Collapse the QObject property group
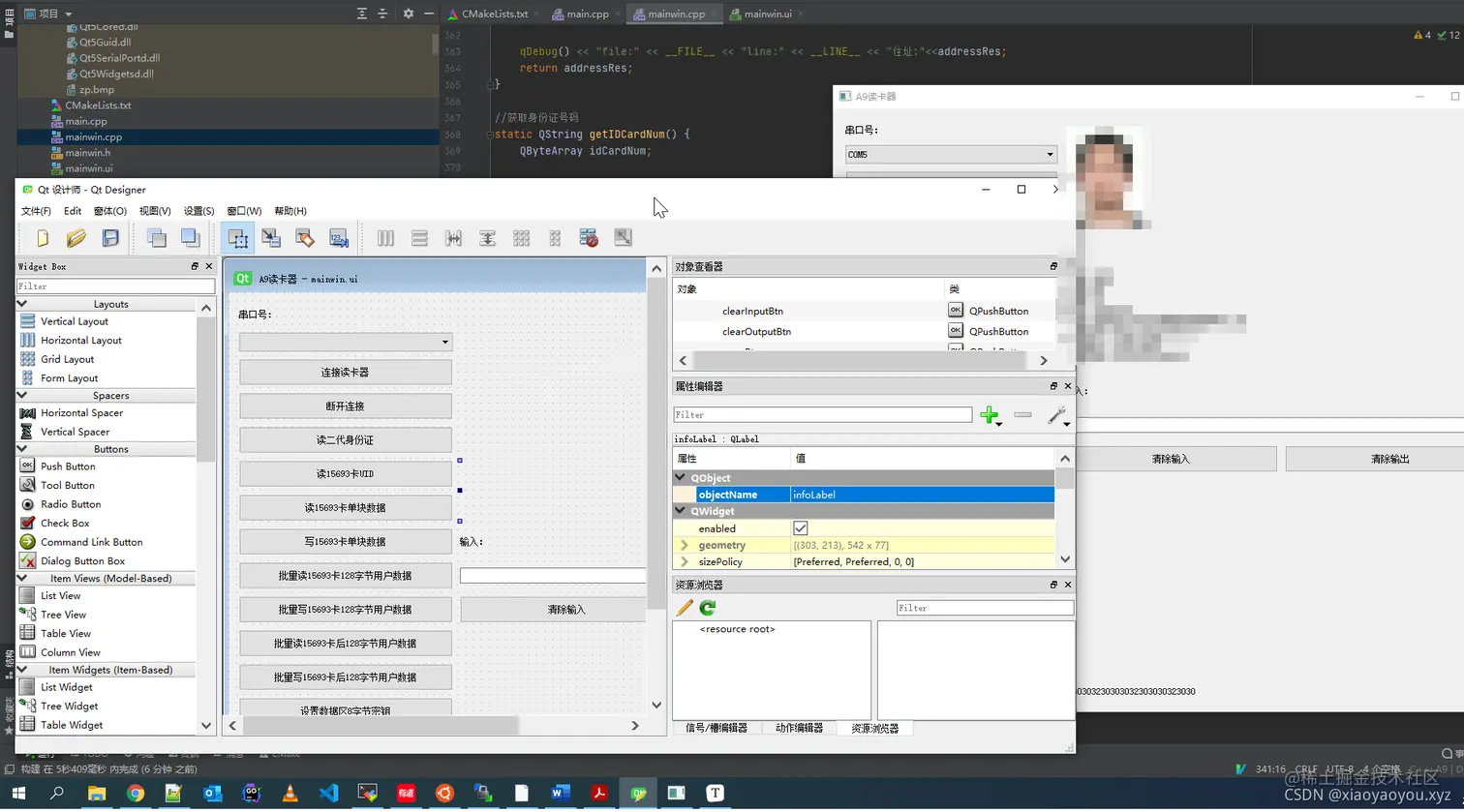This screenshot has height=812, width=1464. [681, 478]
